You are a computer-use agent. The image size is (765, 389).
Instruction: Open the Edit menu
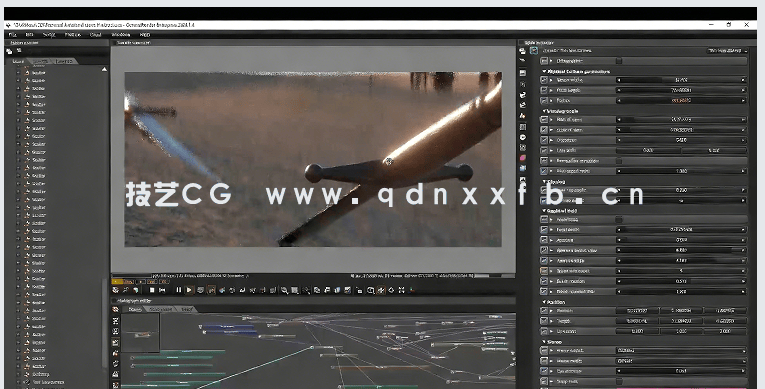coord(29,35)
